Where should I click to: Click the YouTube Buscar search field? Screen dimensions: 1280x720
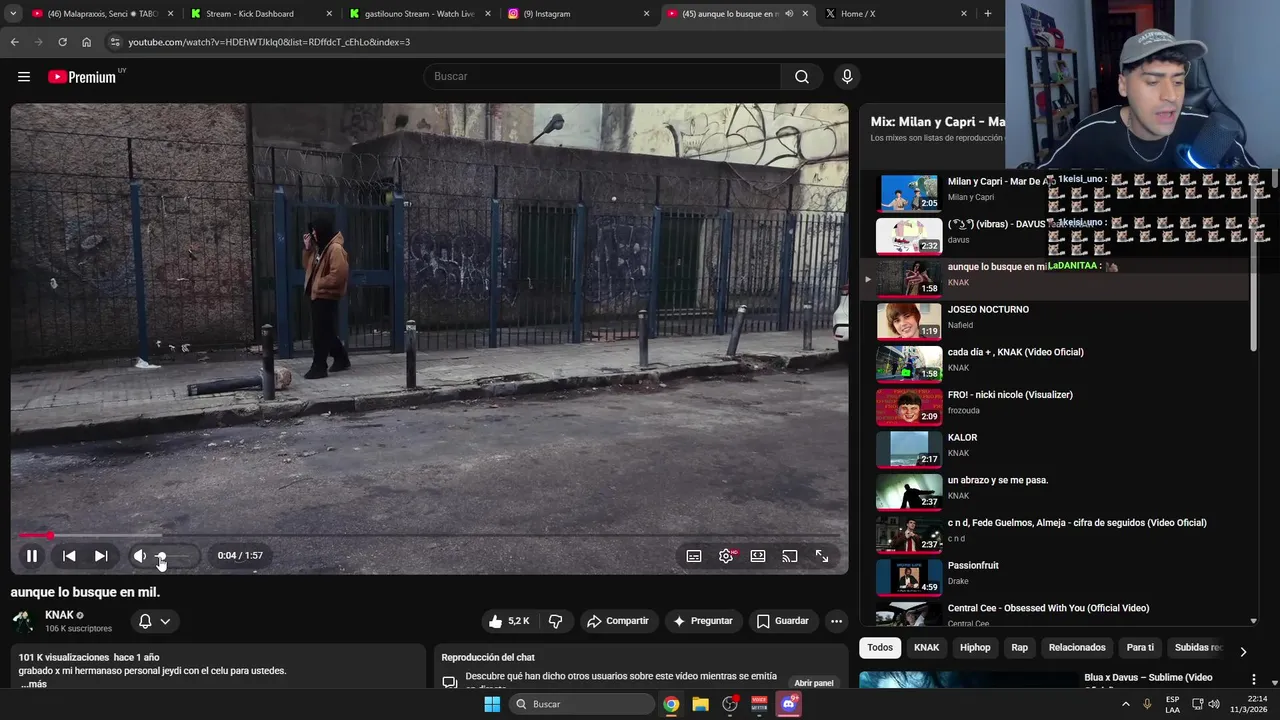click(602, 77)
